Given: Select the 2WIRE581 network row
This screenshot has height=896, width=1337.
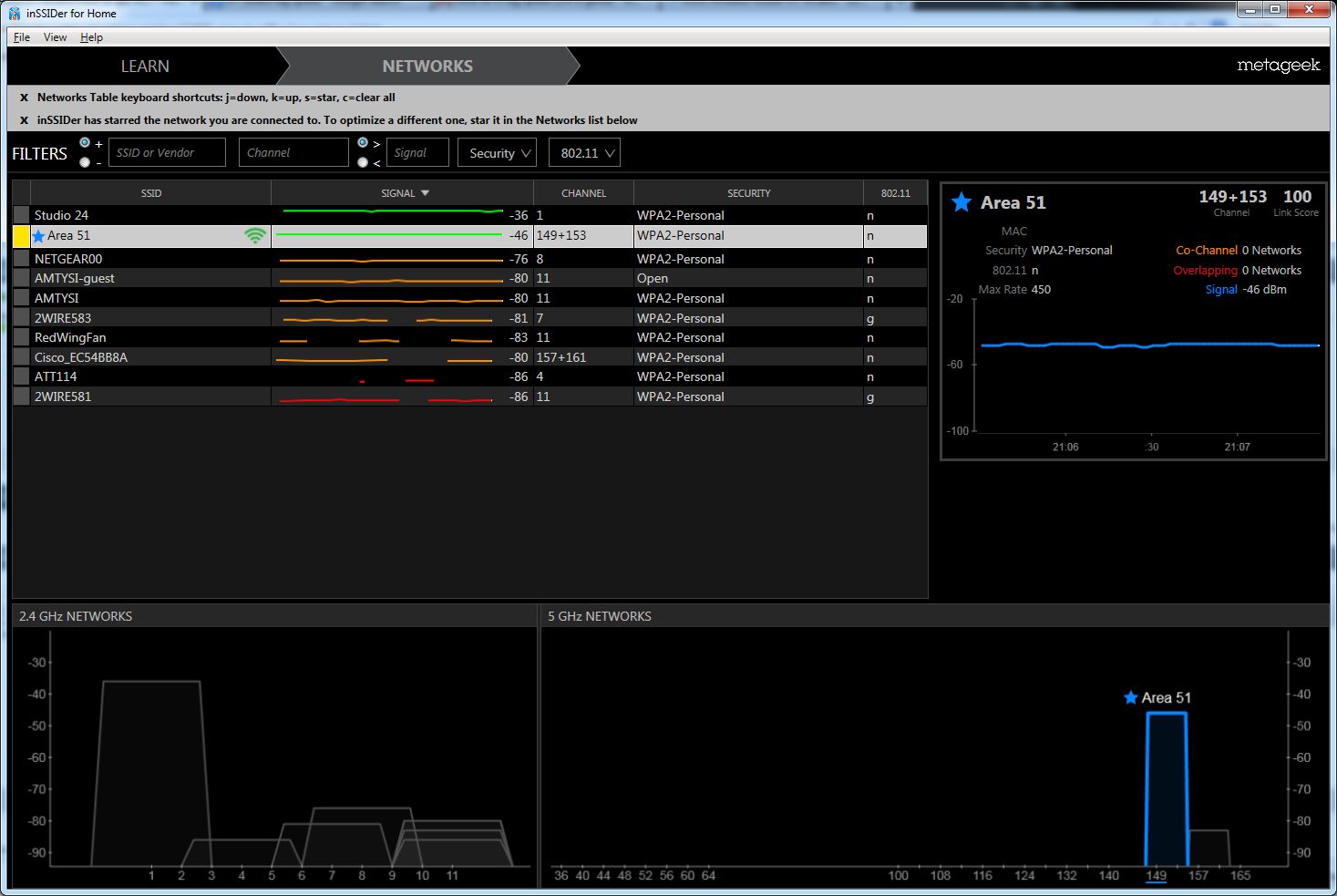Looking at the screenshot, I should pyautogui.click(x=470, y=397).
